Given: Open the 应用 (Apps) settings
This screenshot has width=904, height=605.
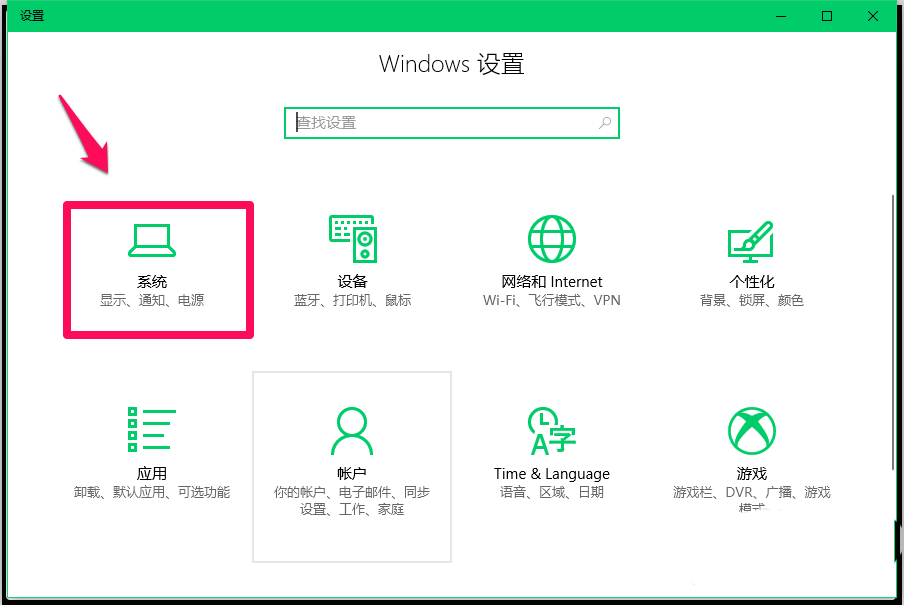Looking at the screenshot, I should point(152,450).
